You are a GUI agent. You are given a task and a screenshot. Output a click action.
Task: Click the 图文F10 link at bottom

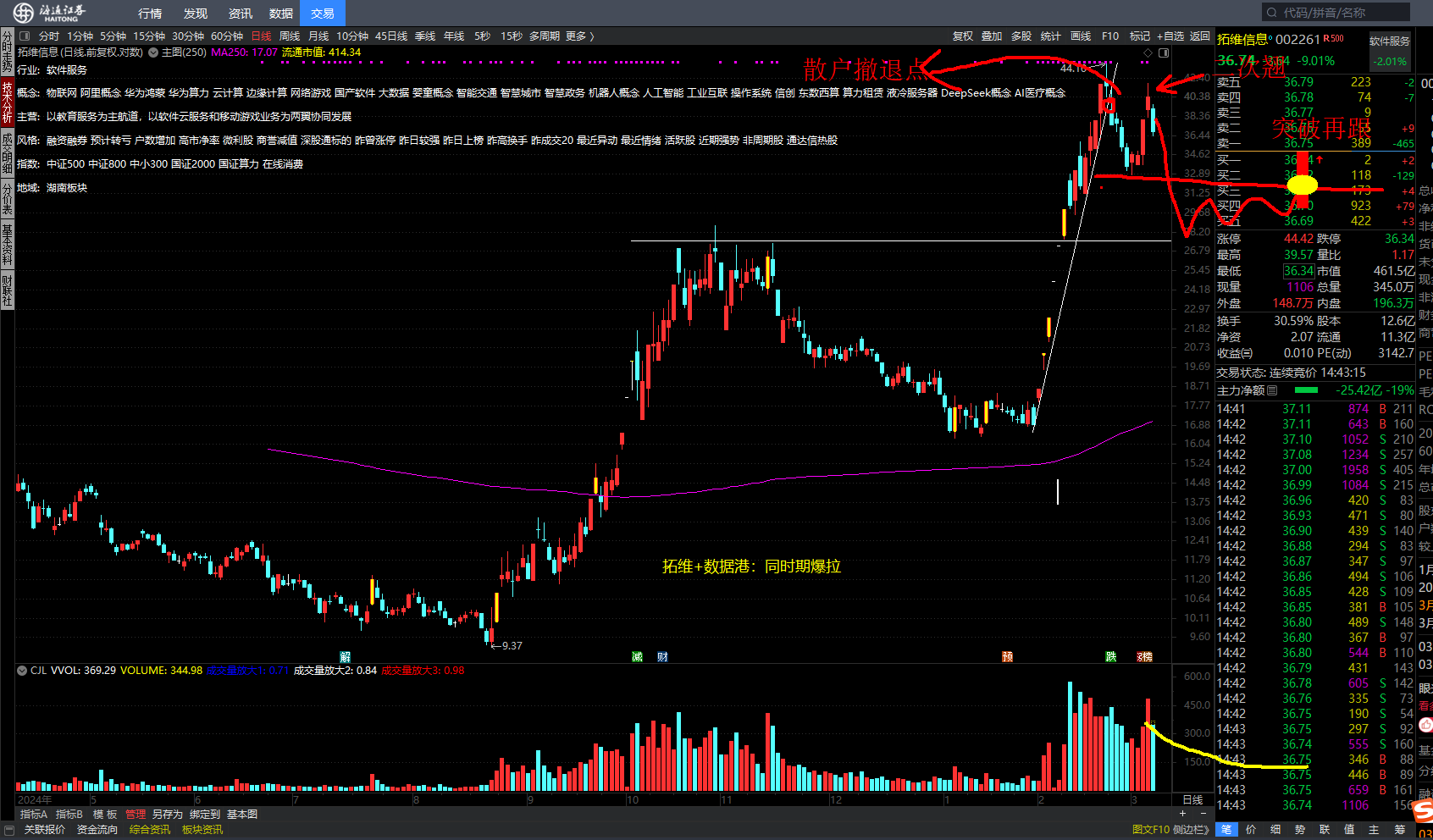(x=1151, y=830)
